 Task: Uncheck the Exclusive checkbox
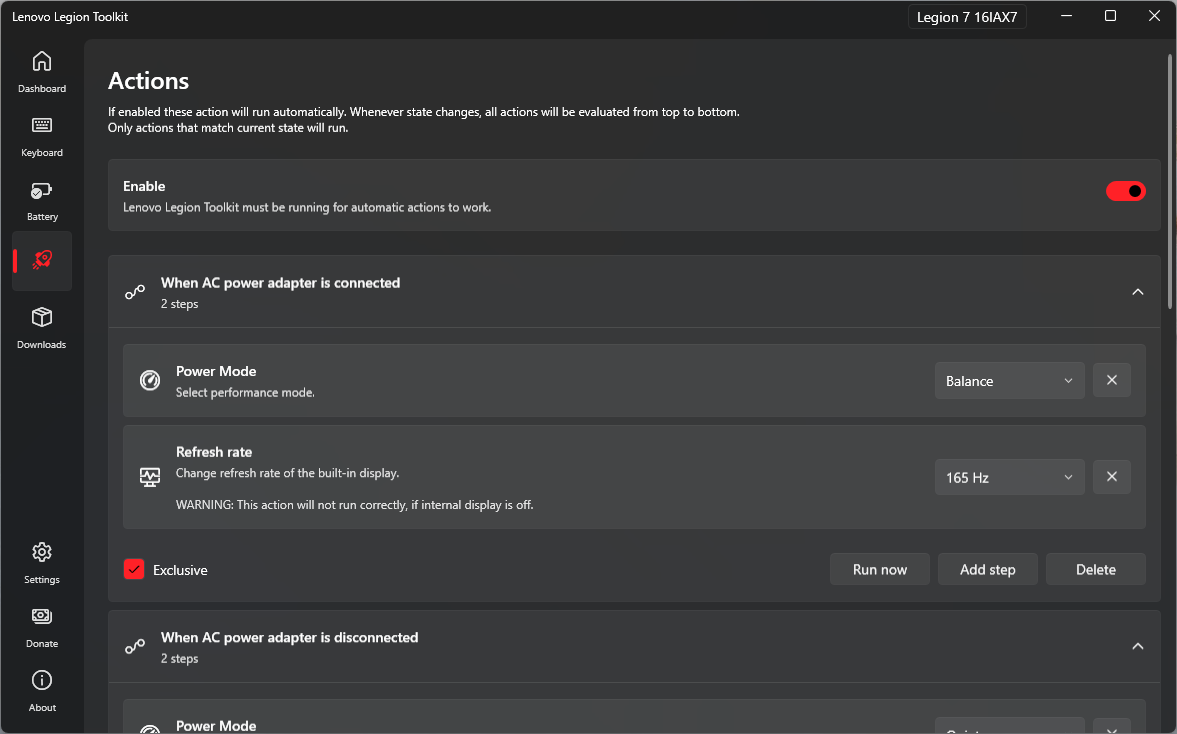[x=134, y=570]
